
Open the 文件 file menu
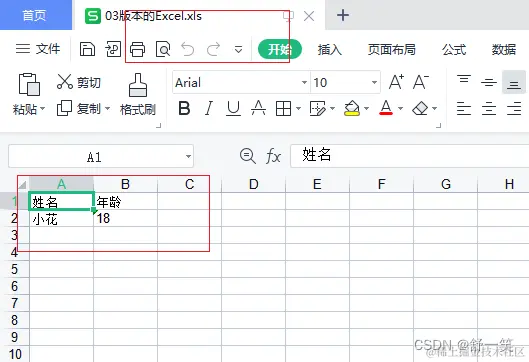pyautogui.click(x=38, y=49)
